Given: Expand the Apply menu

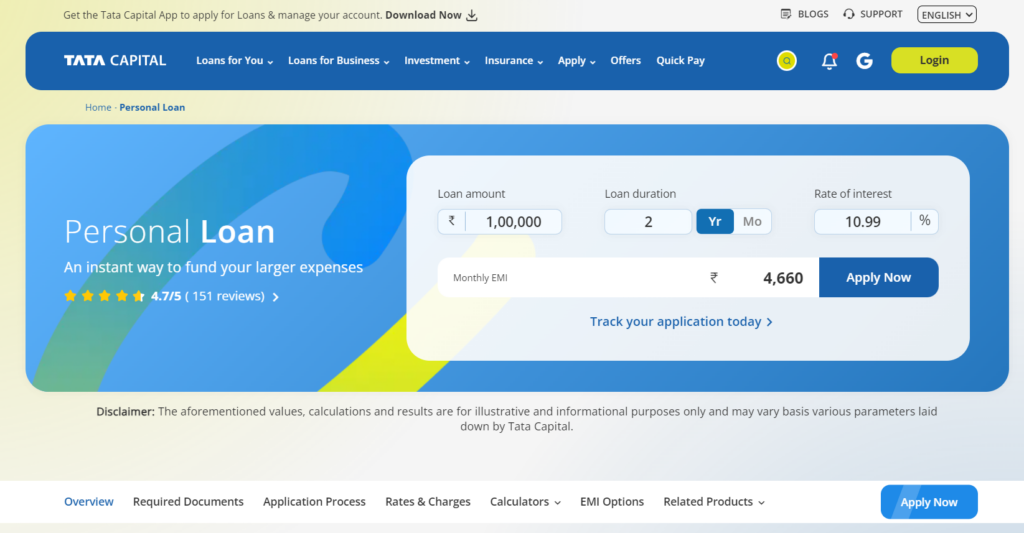Looking at the screenshot, I should [x=577, y=61].
